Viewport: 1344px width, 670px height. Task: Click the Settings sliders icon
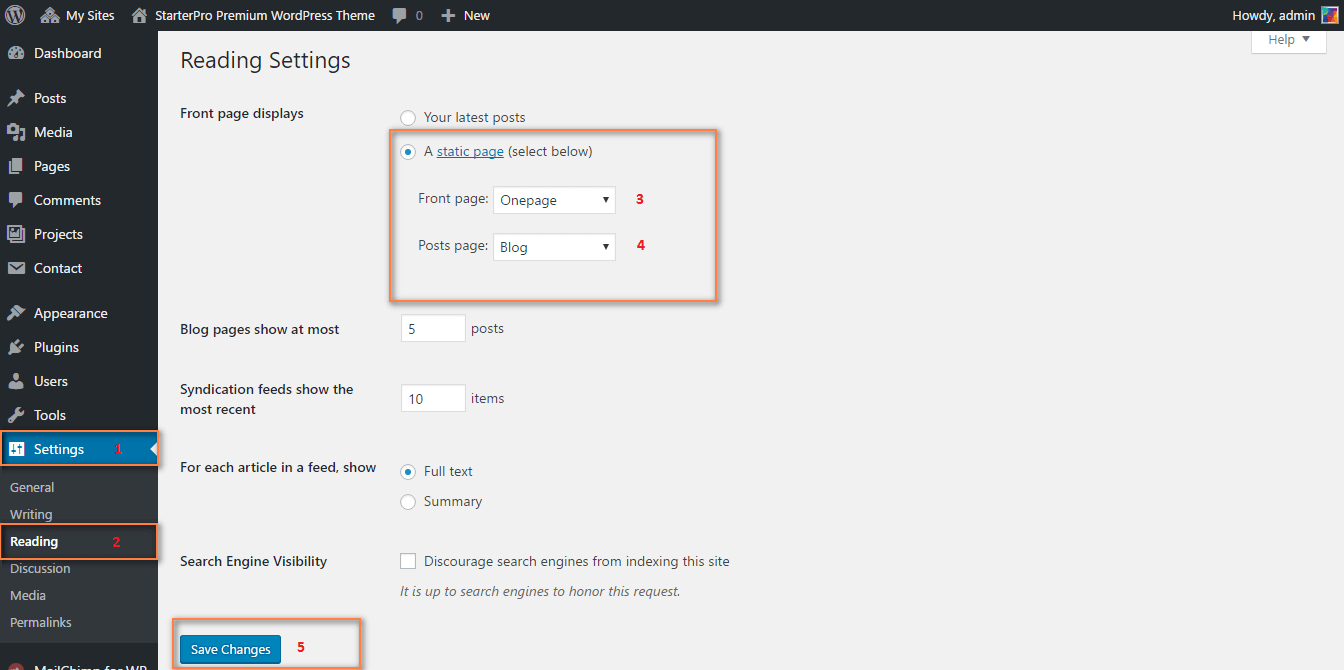click(16, 449)
